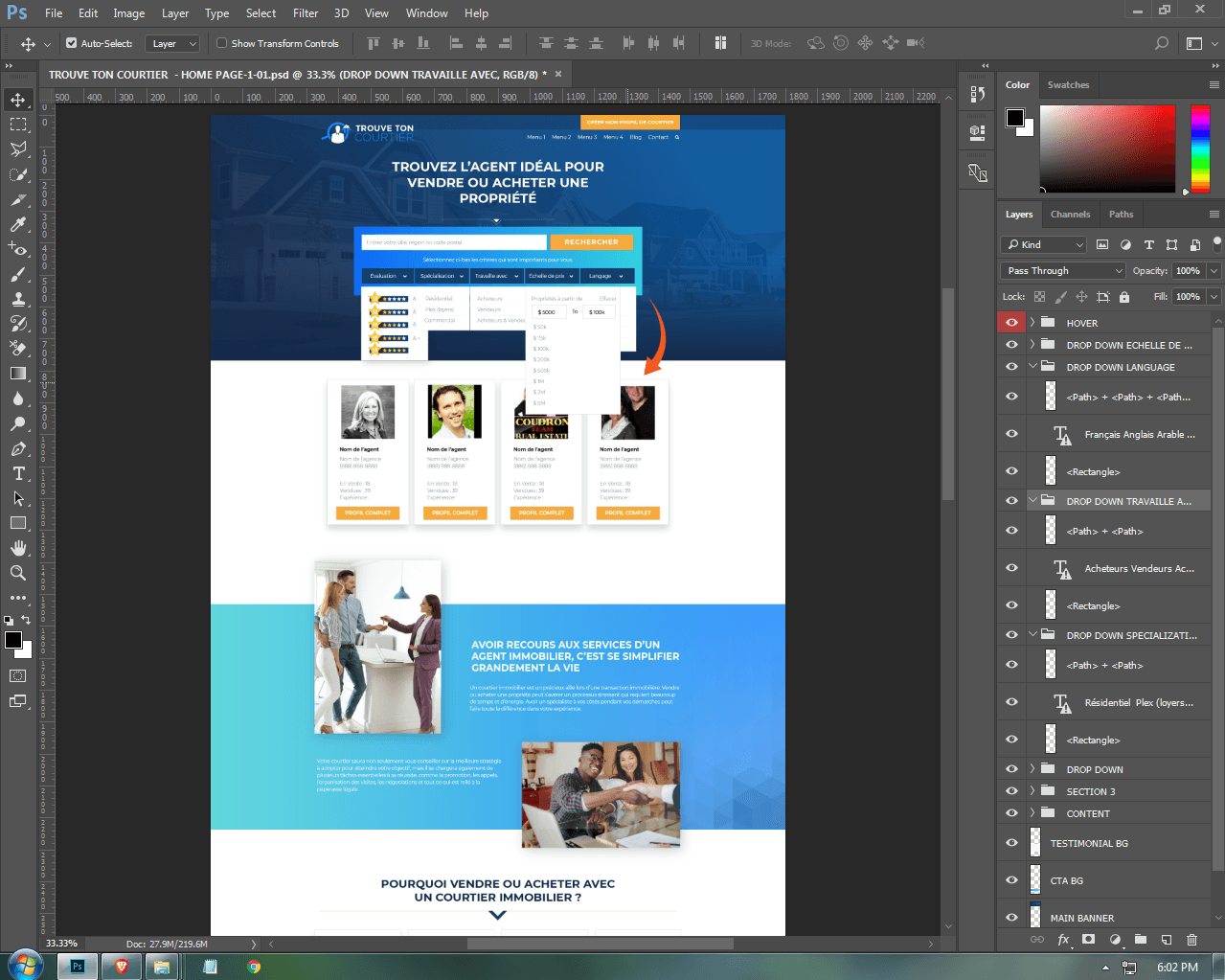Select the Brush tool
1225x980 pixels.
pyautogui.click(x=18, y=274)
